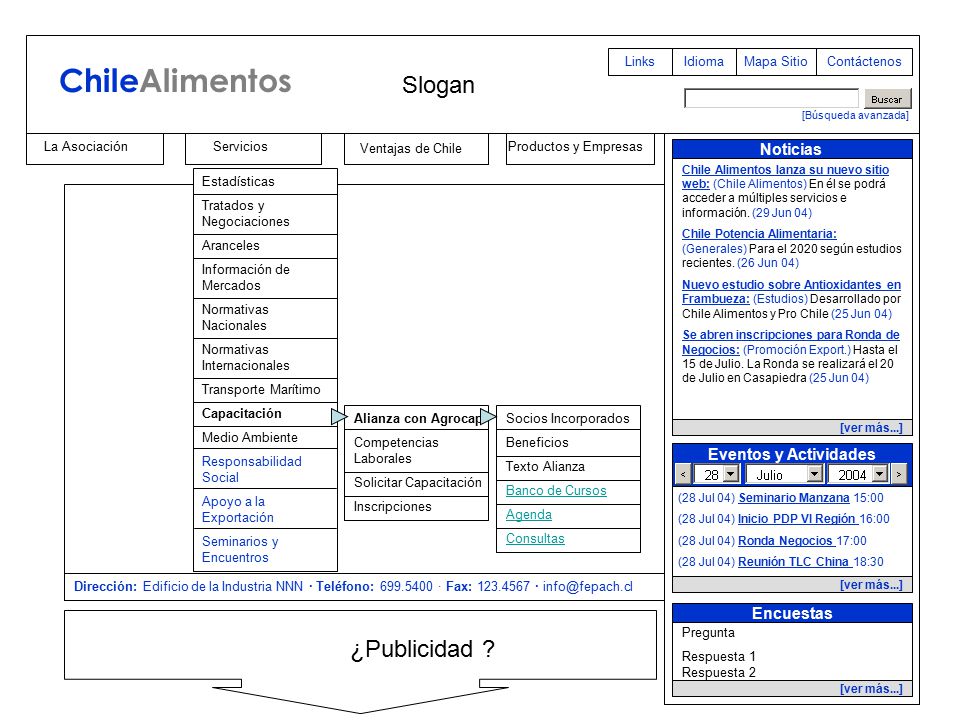Click the ¿Publicidad? banner area
Screen dimensions: 960x720
coord(361,645)
